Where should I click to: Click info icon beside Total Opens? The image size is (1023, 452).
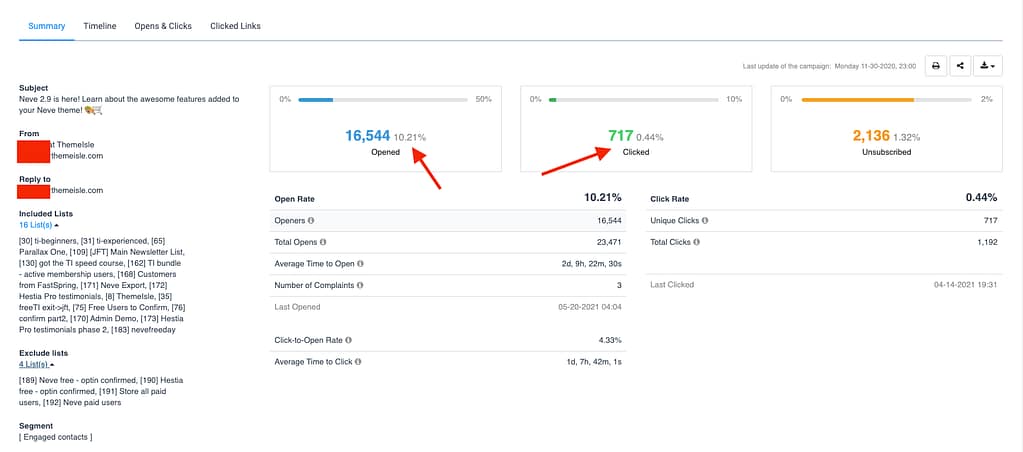coord(323,242)
